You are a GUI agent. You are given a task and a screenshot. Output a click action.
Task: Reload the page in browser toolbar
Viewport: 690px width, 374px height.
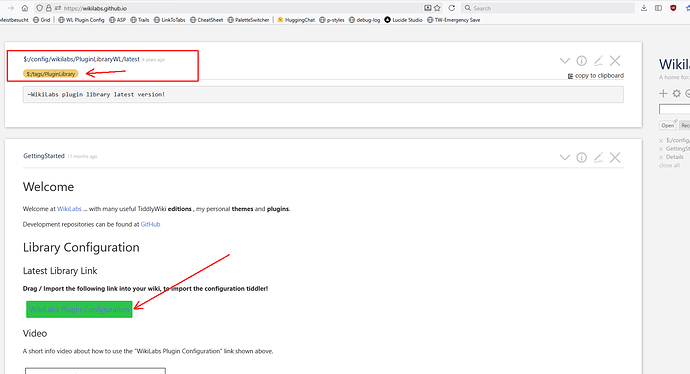coord(451,8)
